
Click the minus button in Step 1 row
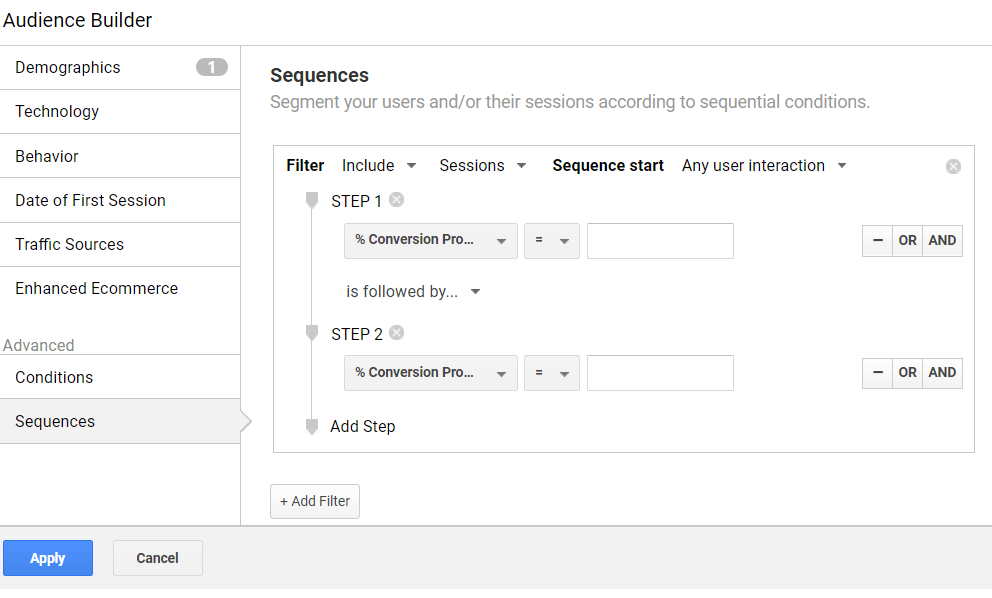click(x=877, y=240)
